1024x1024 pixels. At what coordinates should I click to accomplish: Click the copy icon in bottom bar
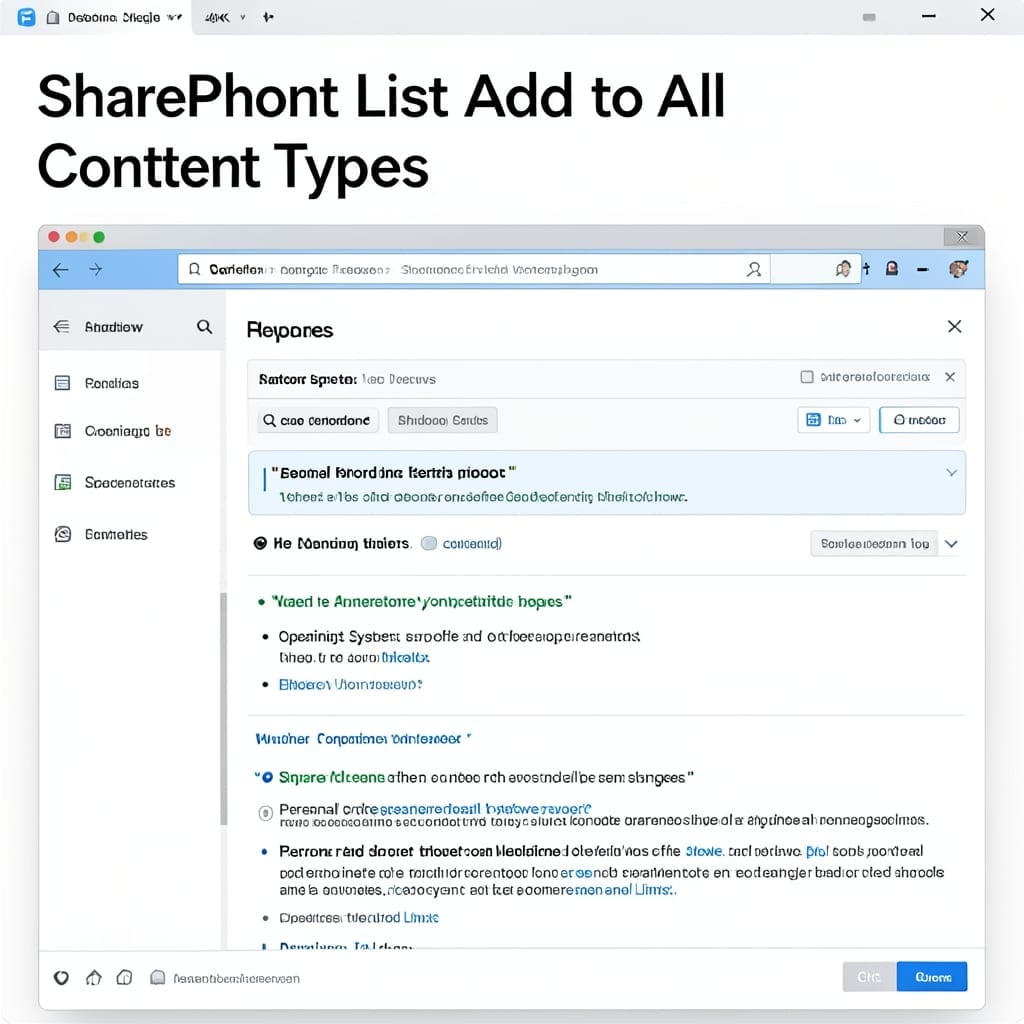pyautogui.click(x=124, y=977)
